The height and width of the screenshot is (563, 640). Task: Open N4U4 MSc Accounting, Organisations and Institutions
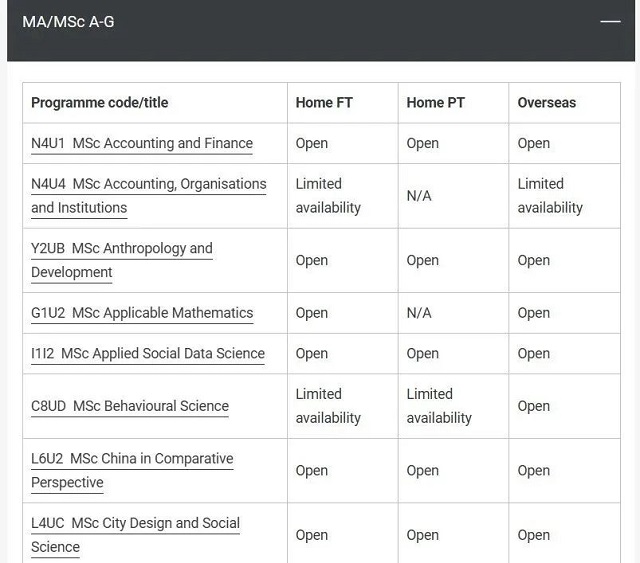point(149,196)
